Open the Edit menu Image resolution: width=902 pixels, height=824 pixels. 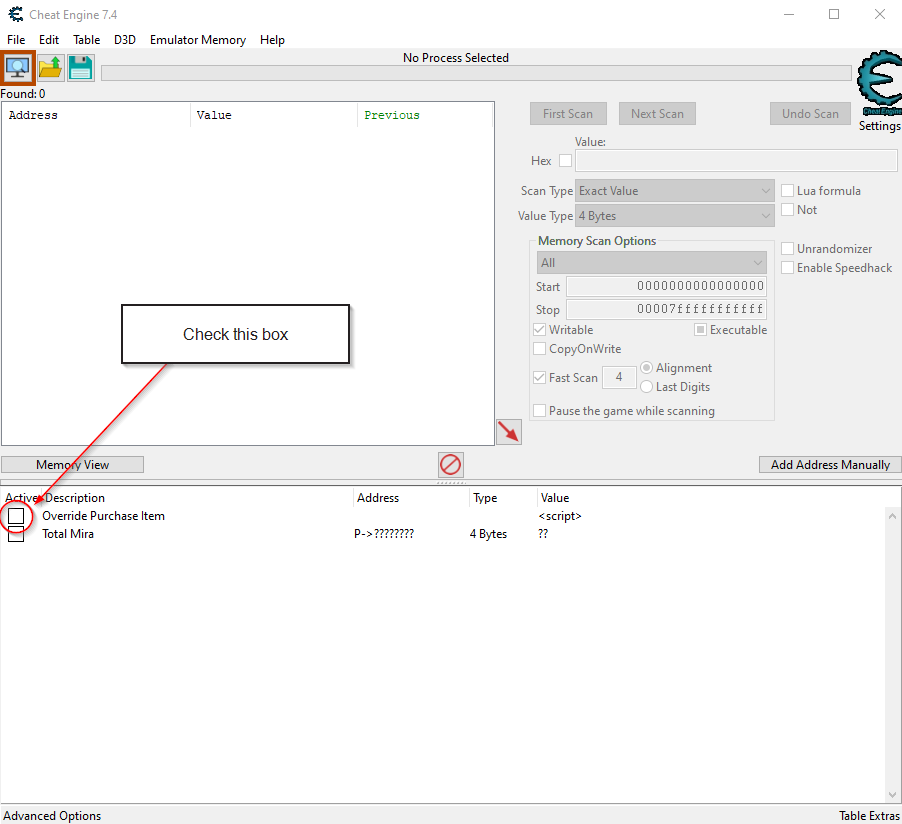point(49,40)
